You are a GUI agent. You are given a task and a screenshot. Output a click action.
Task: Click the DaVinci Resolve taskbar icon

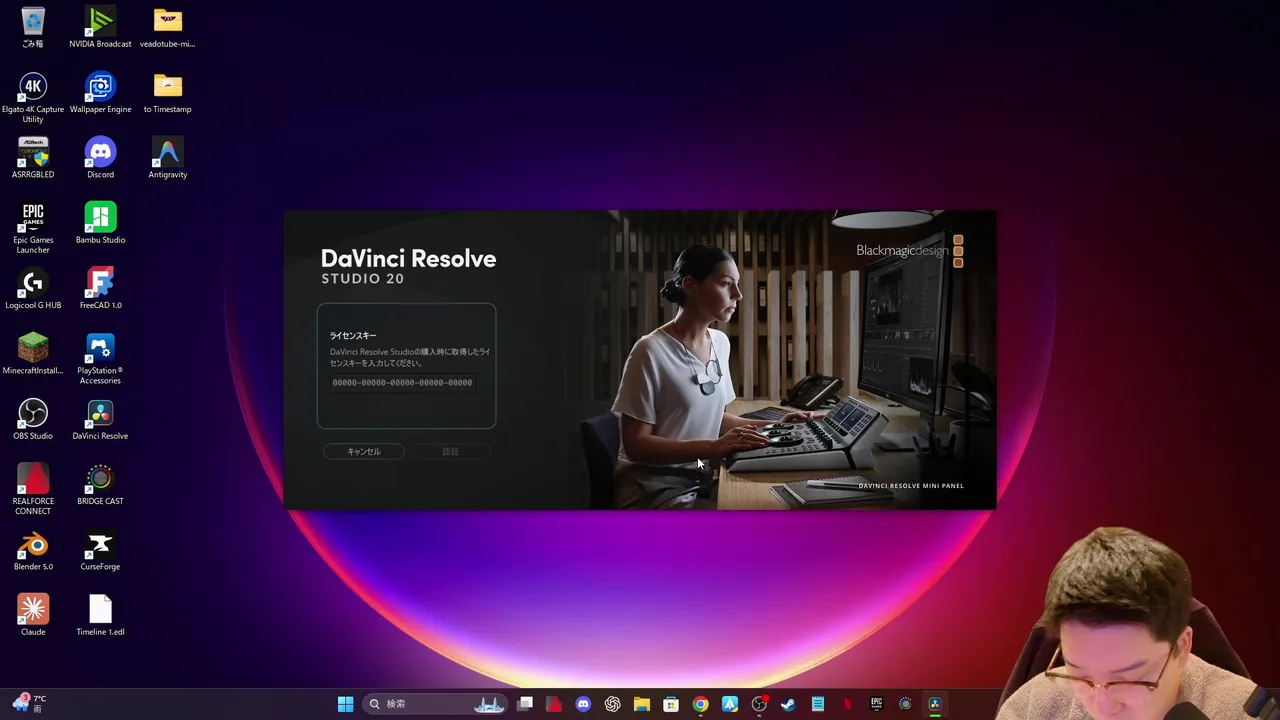tap(935, 704)
